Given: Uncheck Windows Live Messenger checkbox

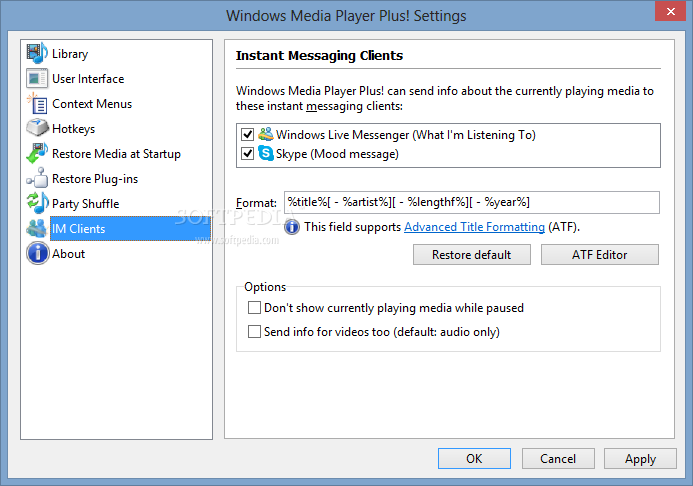Looking at the screenshot, I should coord(248,134).
